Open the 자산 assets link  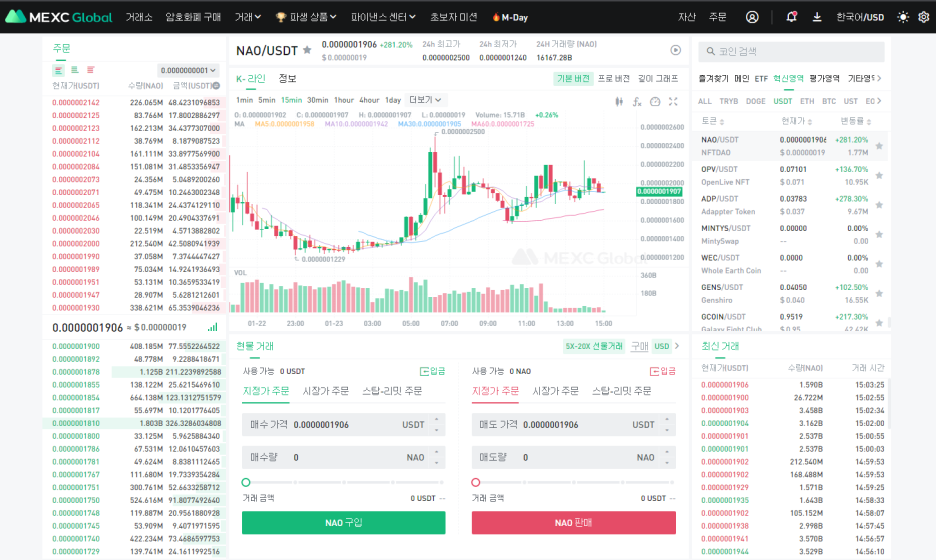[x=687, y=17]
